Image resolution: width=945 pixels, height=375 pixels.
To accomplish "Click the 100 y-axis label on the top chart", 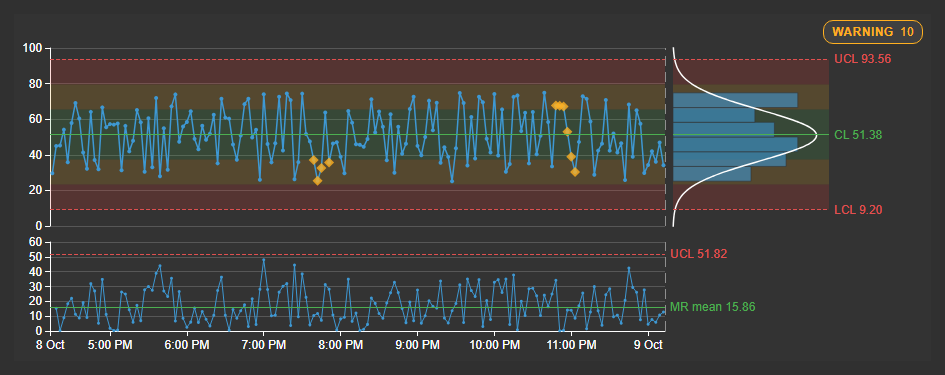I will point(34,48).
